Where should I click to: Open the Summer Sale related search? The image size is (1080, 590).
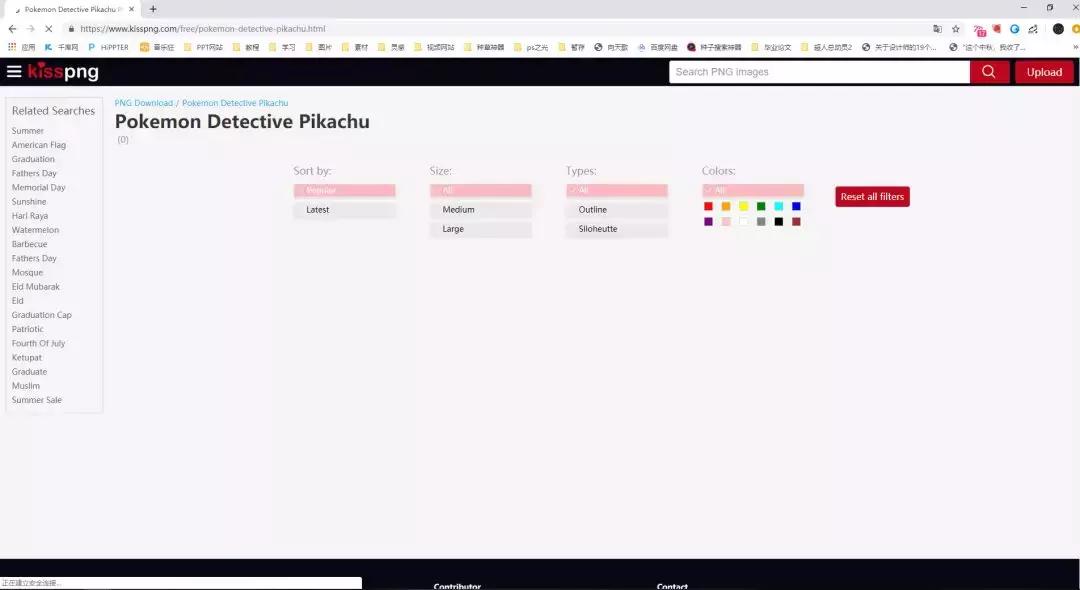tap(37, 400)
